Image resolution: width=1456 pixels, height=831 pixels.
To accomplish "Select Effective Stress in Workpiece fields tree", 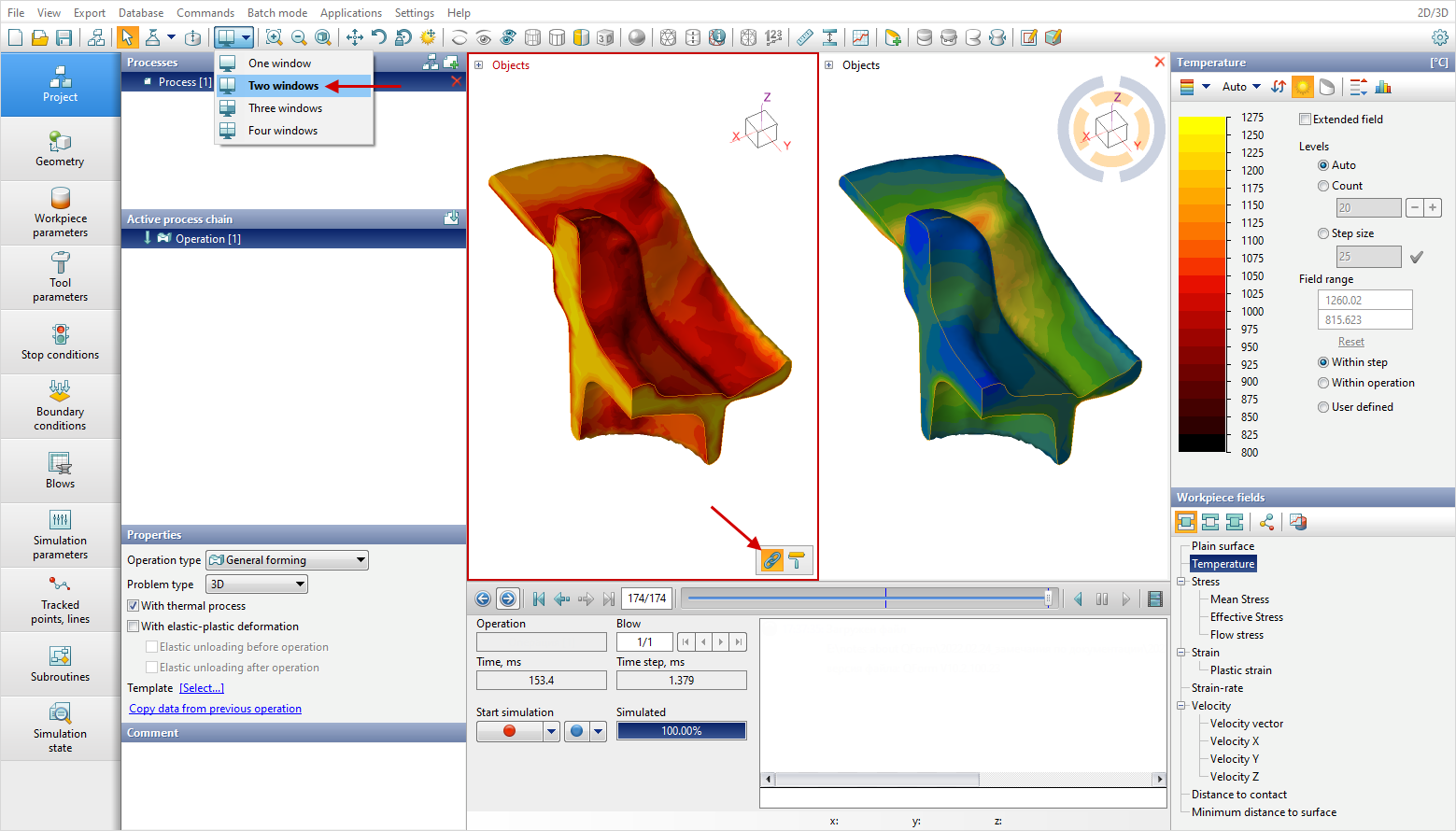I will (1246, 617).
